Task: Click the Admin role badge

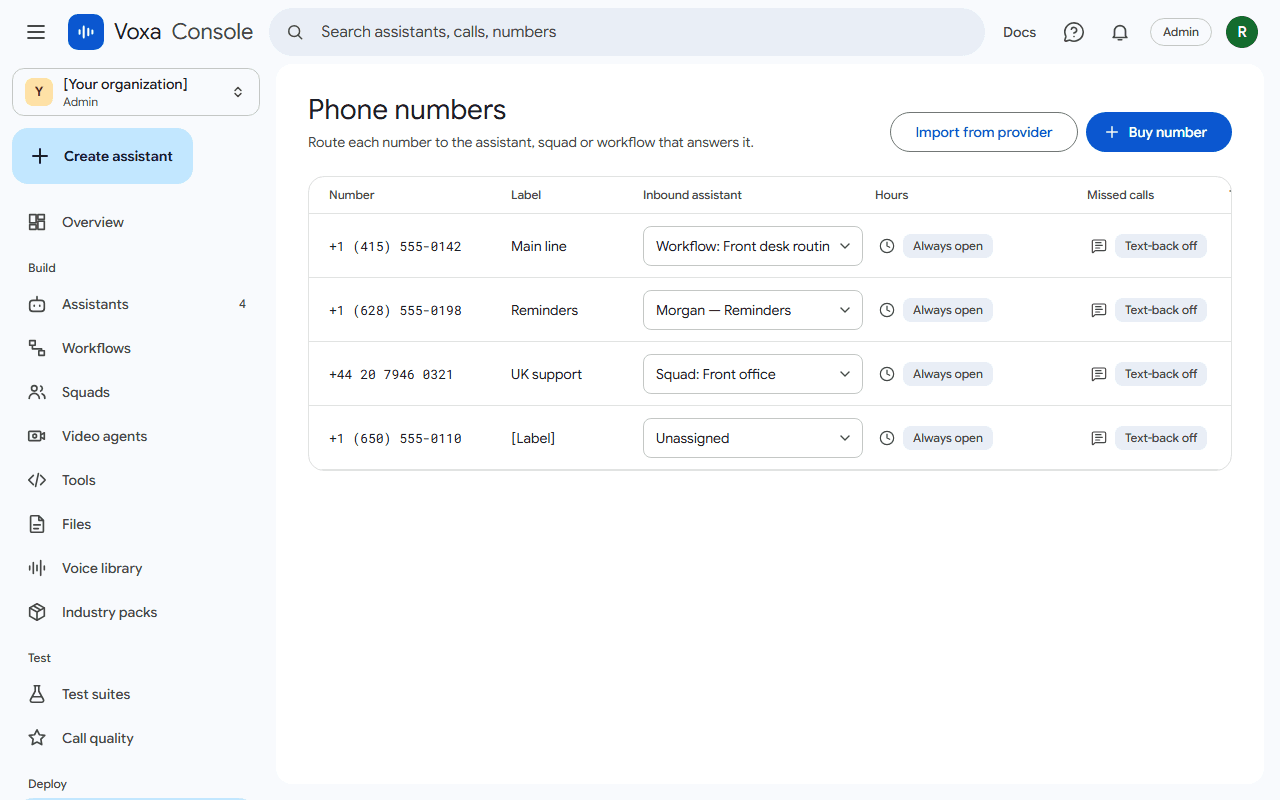Action: tap(1181, 32)
